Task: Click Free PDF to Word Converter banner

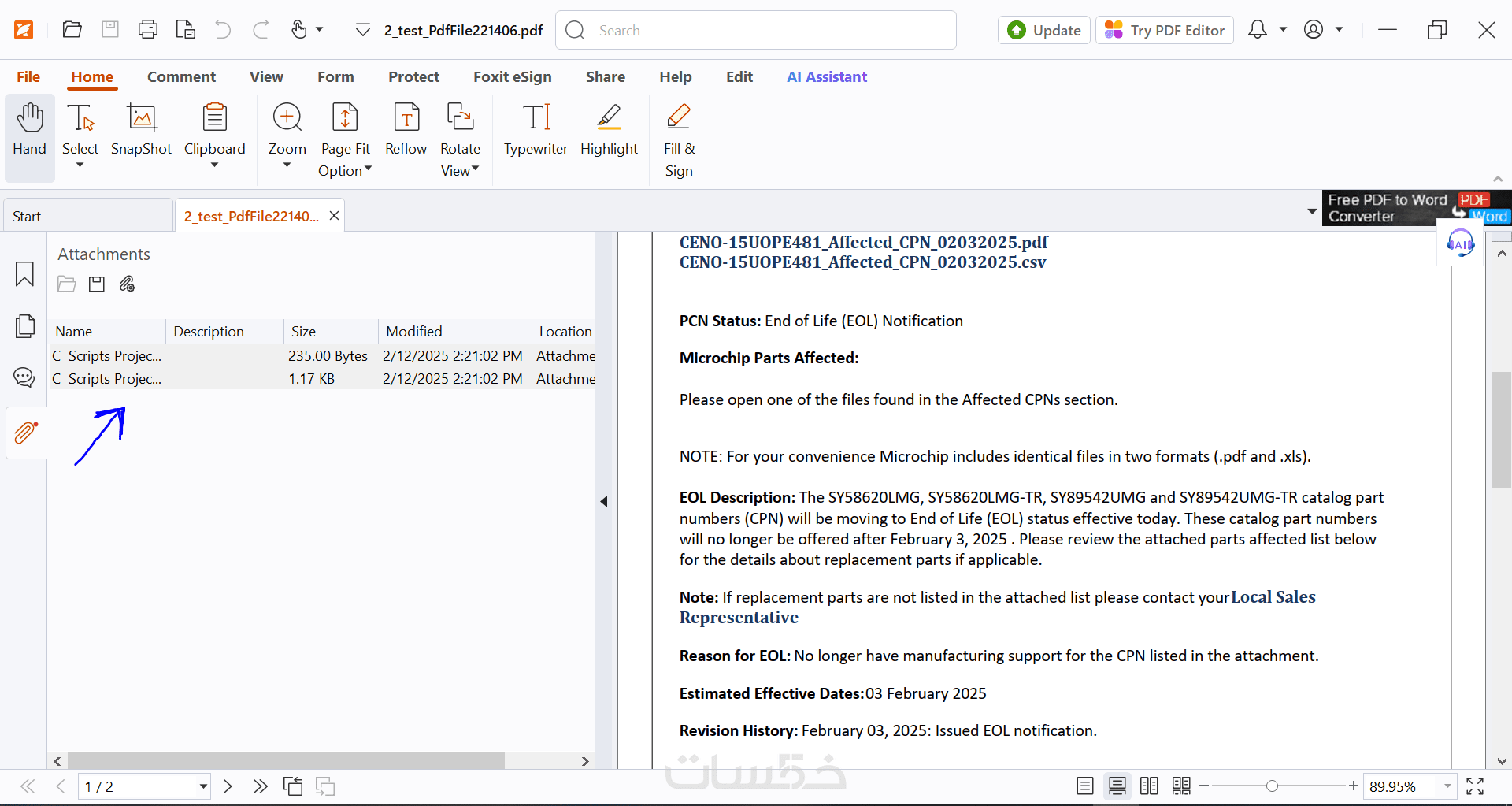Action: point(1417,208)
